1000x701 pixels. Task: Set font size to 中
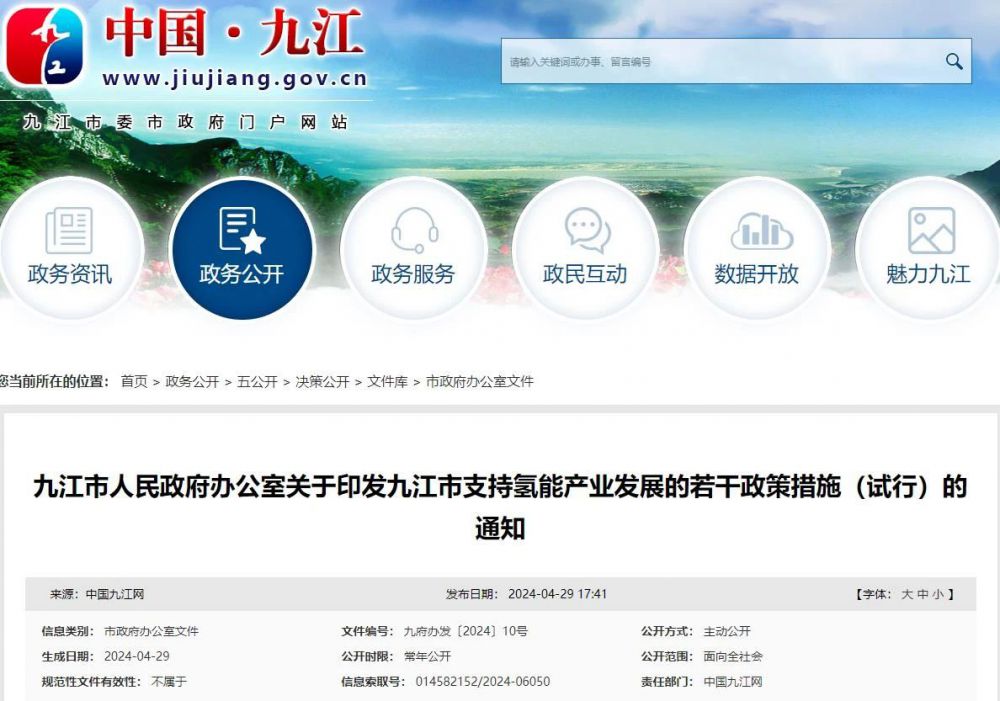click(922, 594)
